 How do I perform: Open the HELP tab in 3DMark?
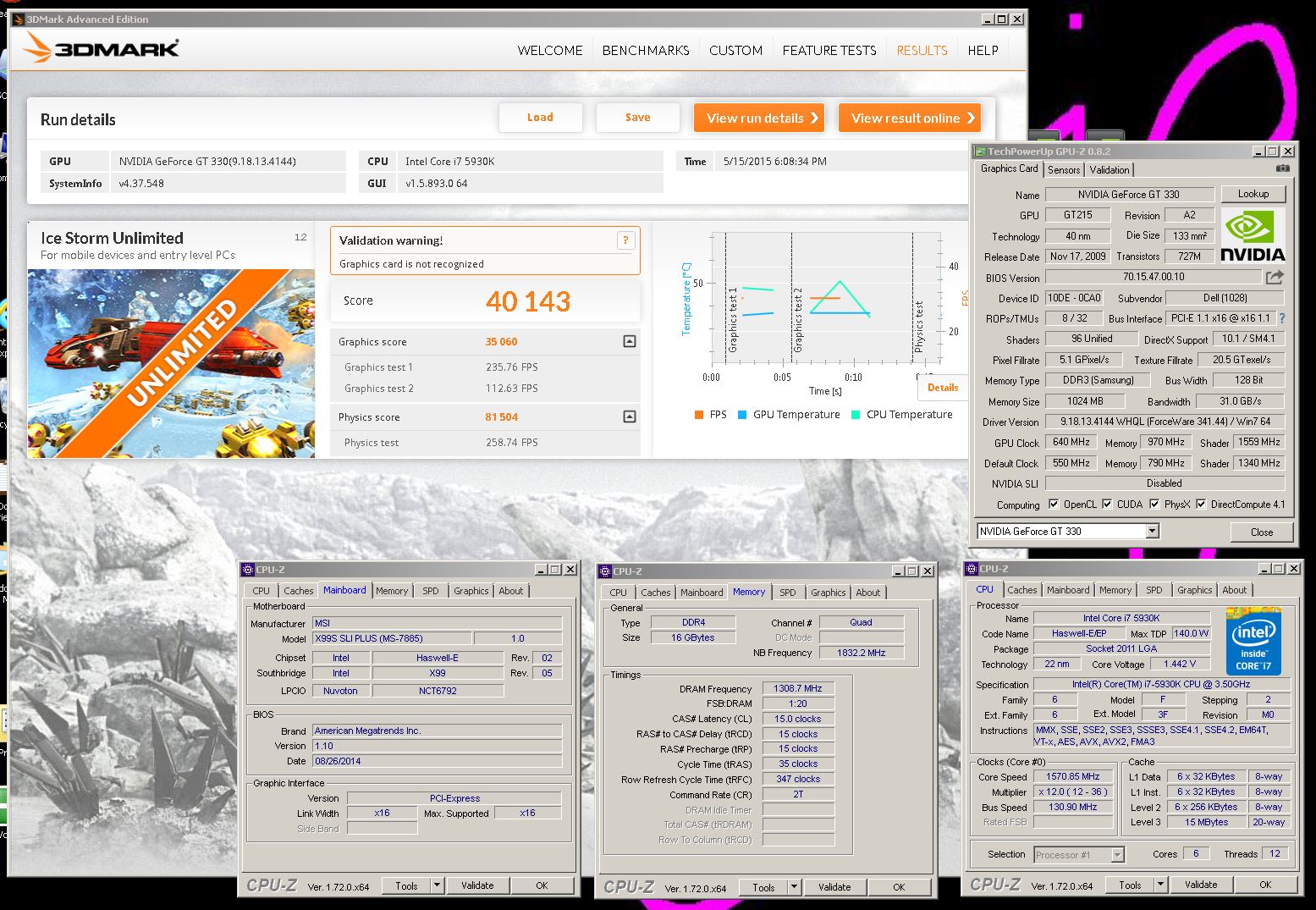[x=983, y=51]
